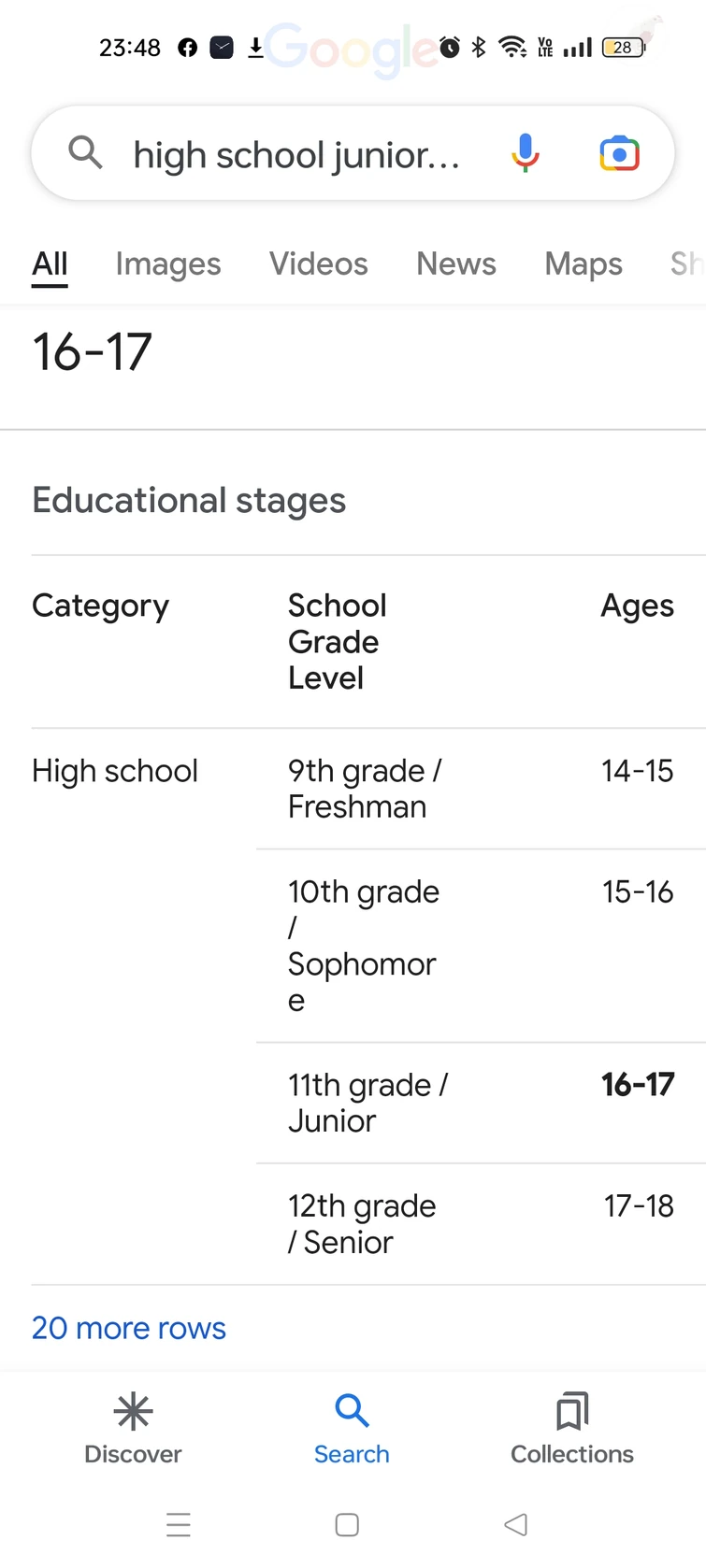Open Collections bookmarks icon
This screenshot has width=706, height=1568.
pos(572,1412)
